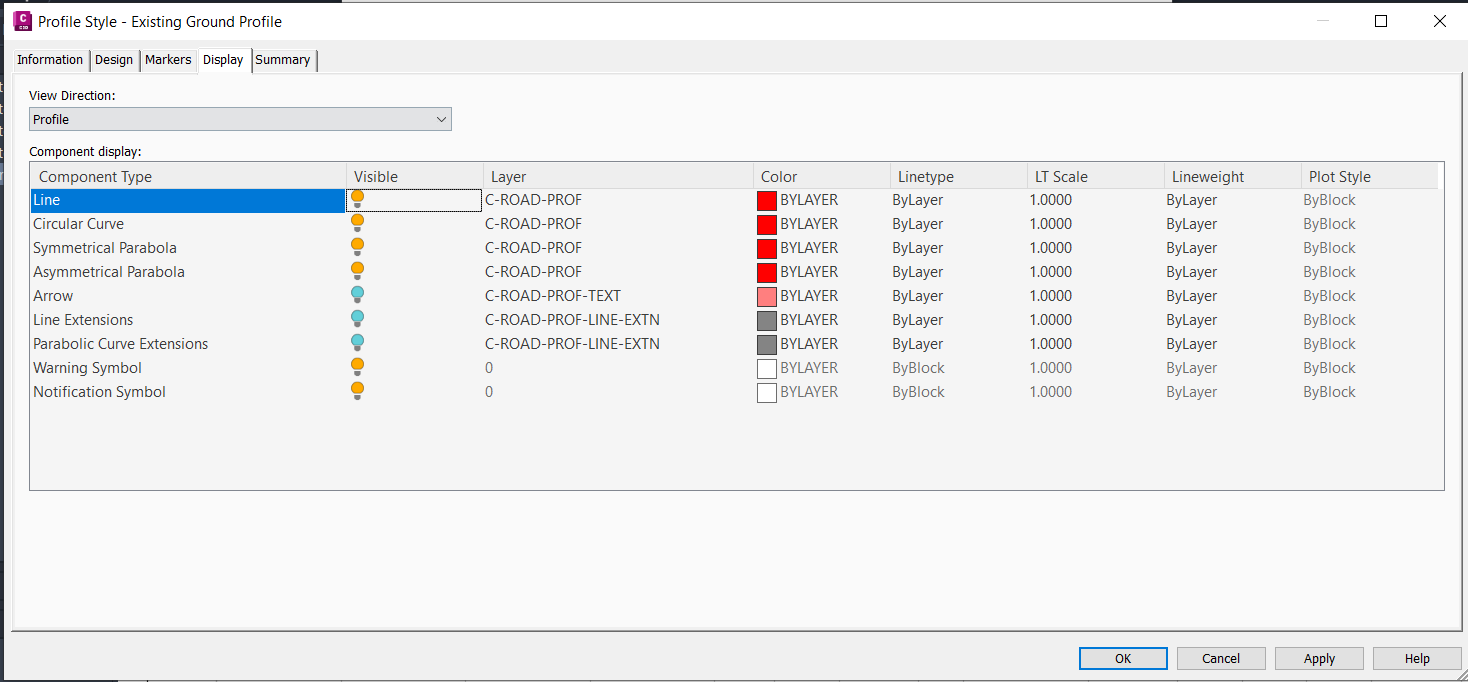Hide the Arrow component using its lightbulb
Image resolution: width=1468 pixels, height=682 pixels.
coord(357,295)
